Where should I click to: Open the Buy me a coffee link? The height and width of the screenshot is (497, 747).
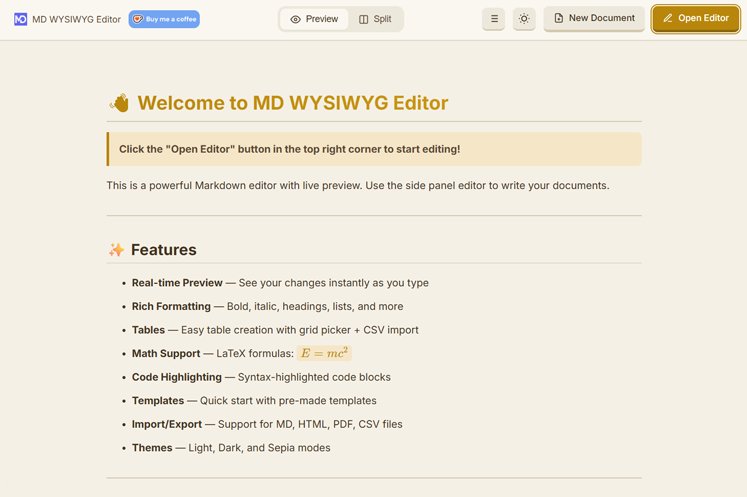coord(164,19)
